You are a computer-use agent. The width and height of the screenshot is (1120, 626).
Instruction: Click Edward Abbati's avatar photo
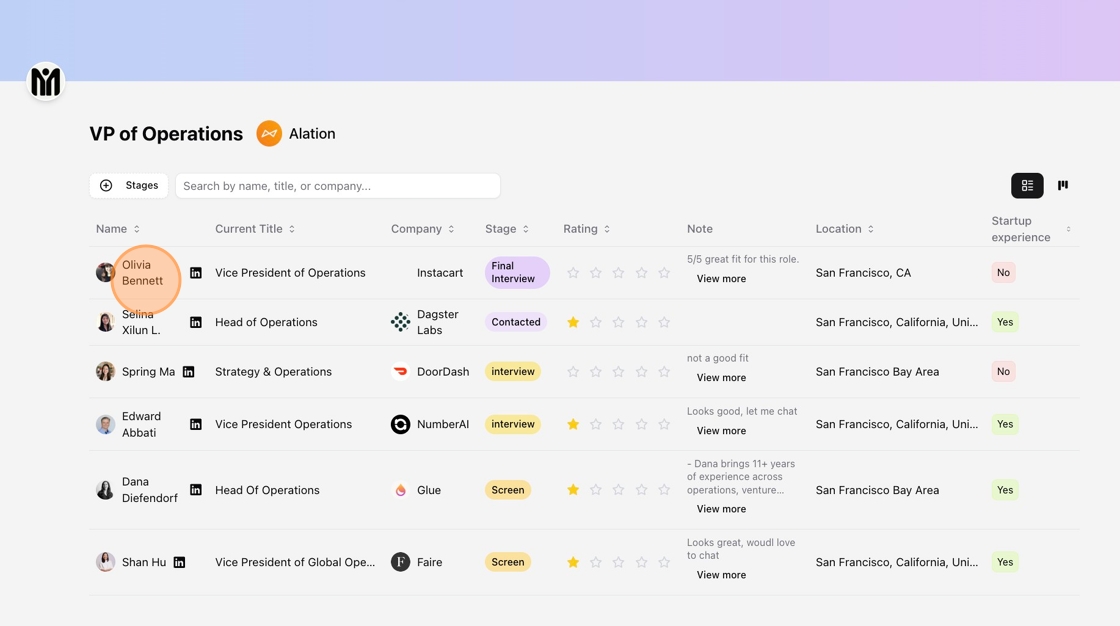pos(105,424)
